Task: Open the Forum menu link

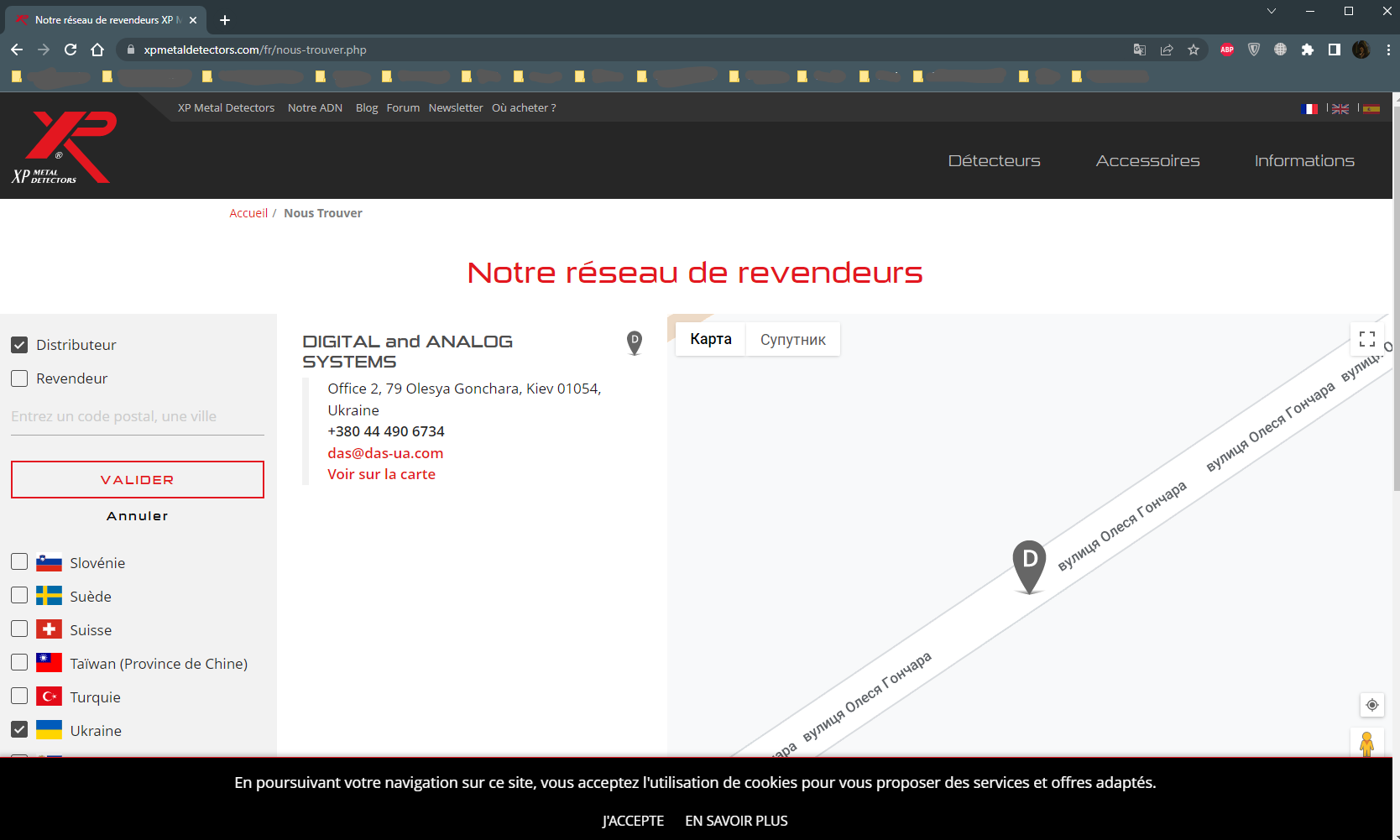Action: 403,108
